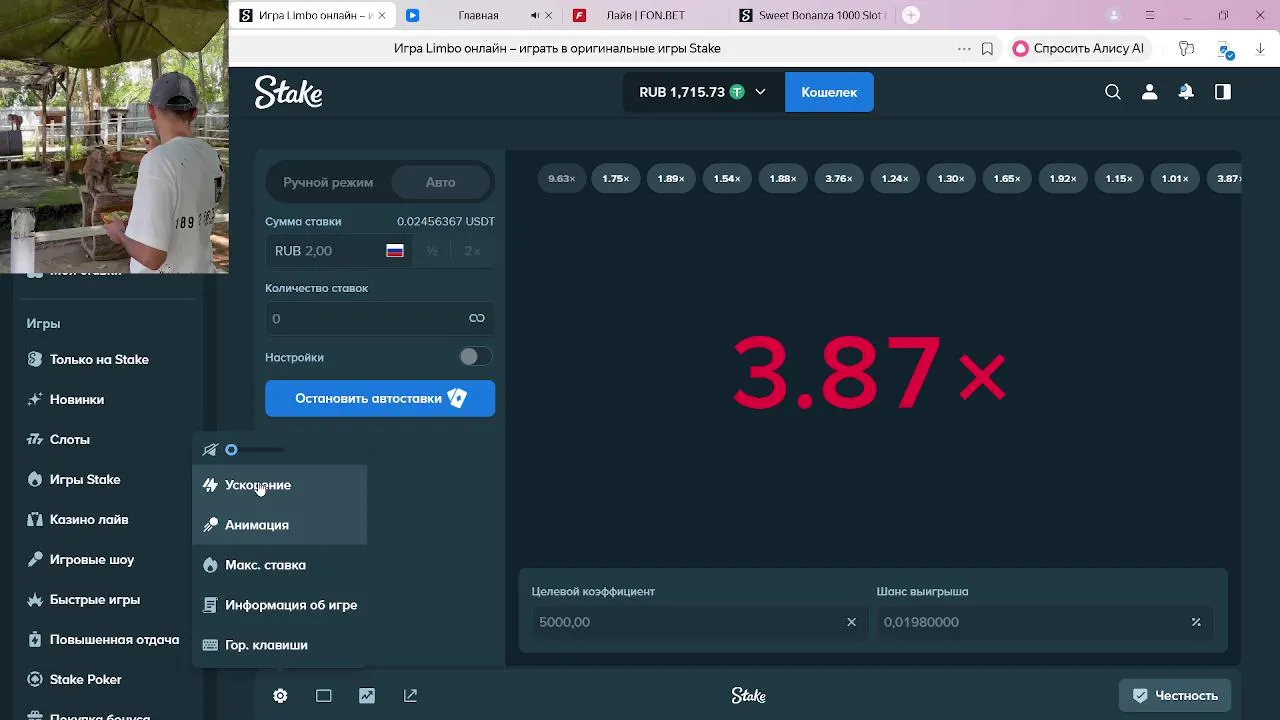Expand the RUB balance dropdown
Viewport: 1280px width, 720px height.
coord(760,92)
